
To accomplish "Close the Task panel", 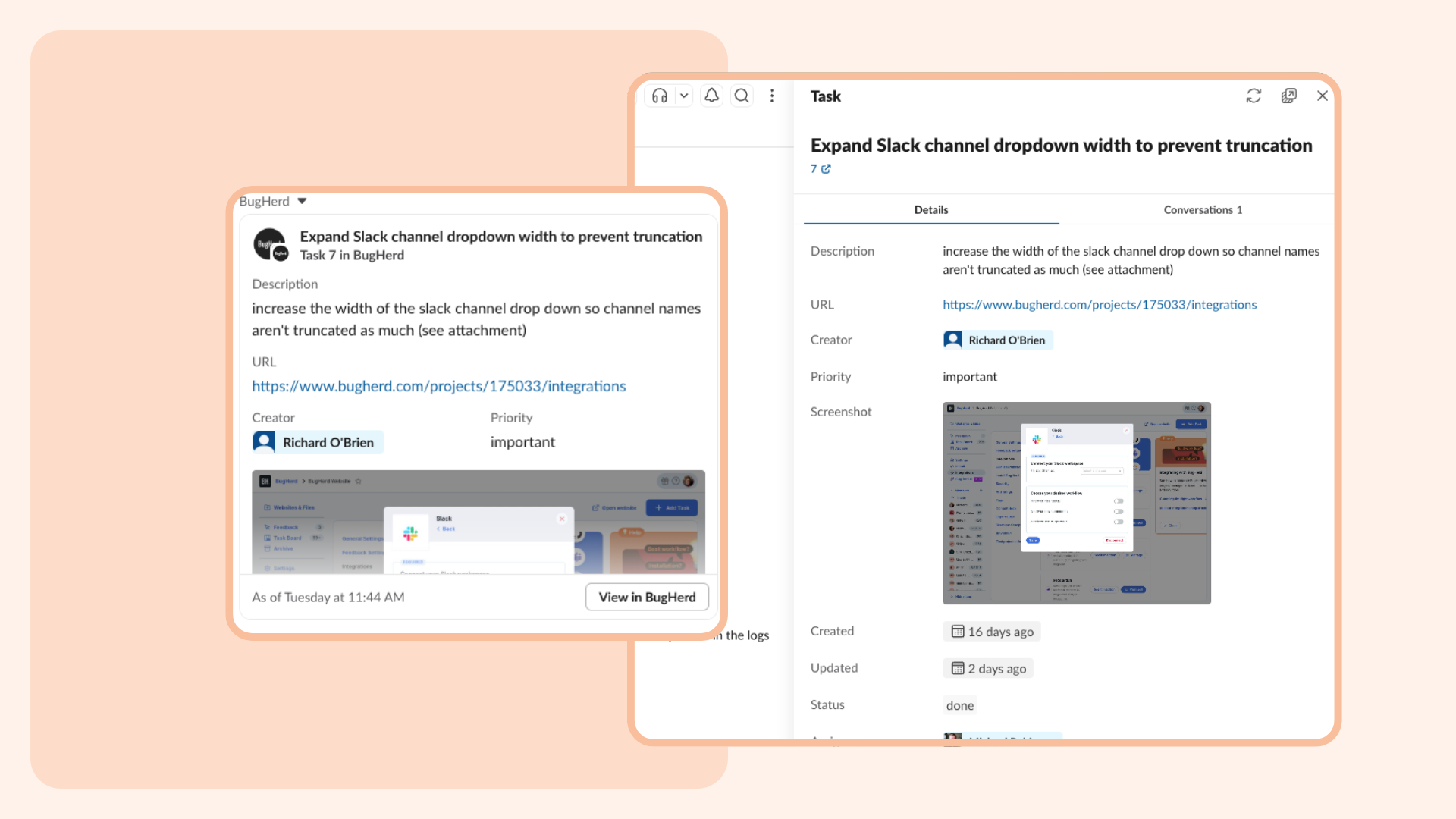I will pos(1323,96).
